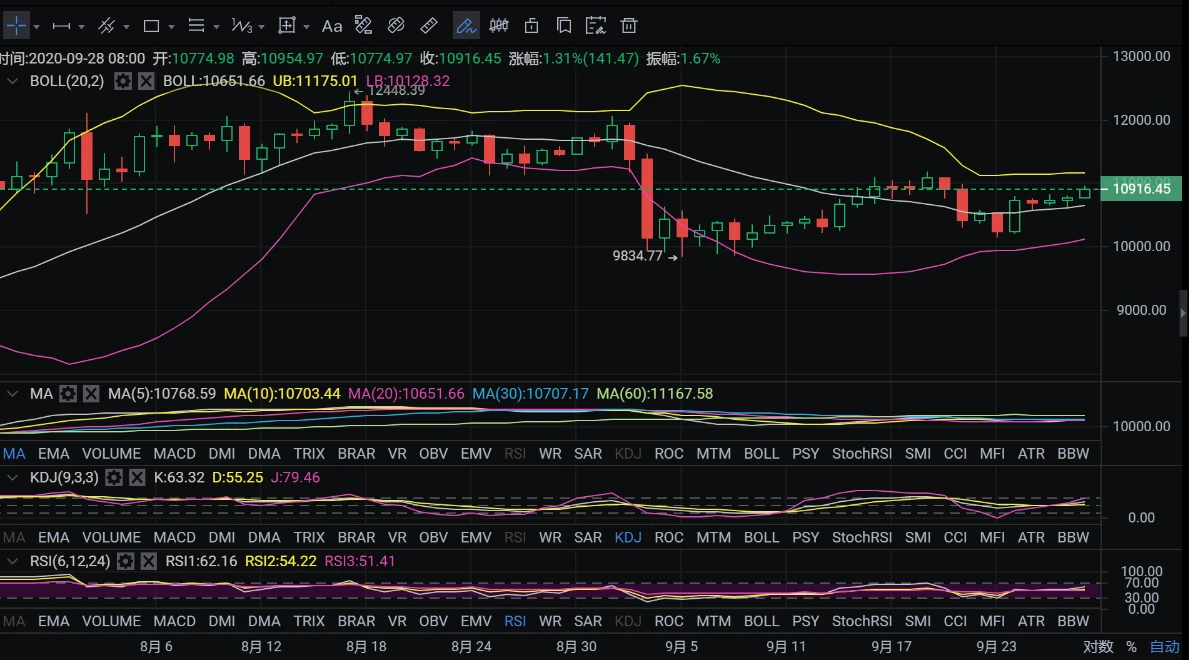Select BBW tab in bottom indicator row
1189x660 pixels.
pos(1073,621)
